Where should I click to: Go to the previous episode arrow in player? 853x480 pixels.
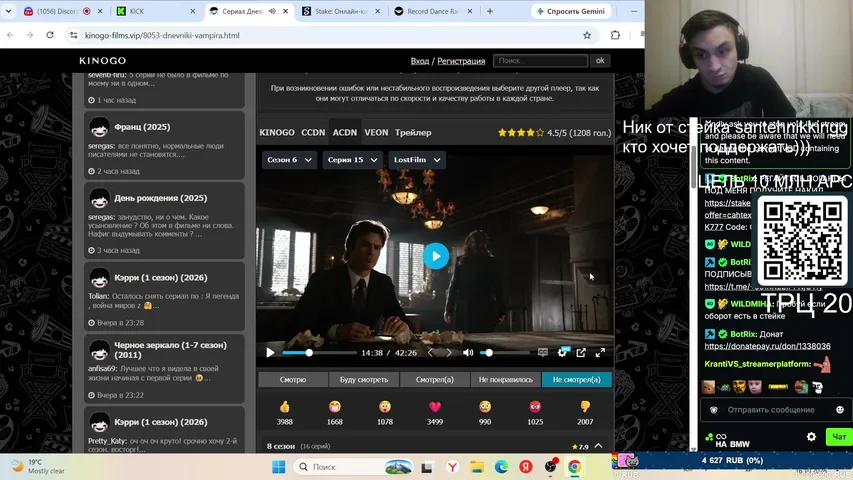tap(430, 353)
